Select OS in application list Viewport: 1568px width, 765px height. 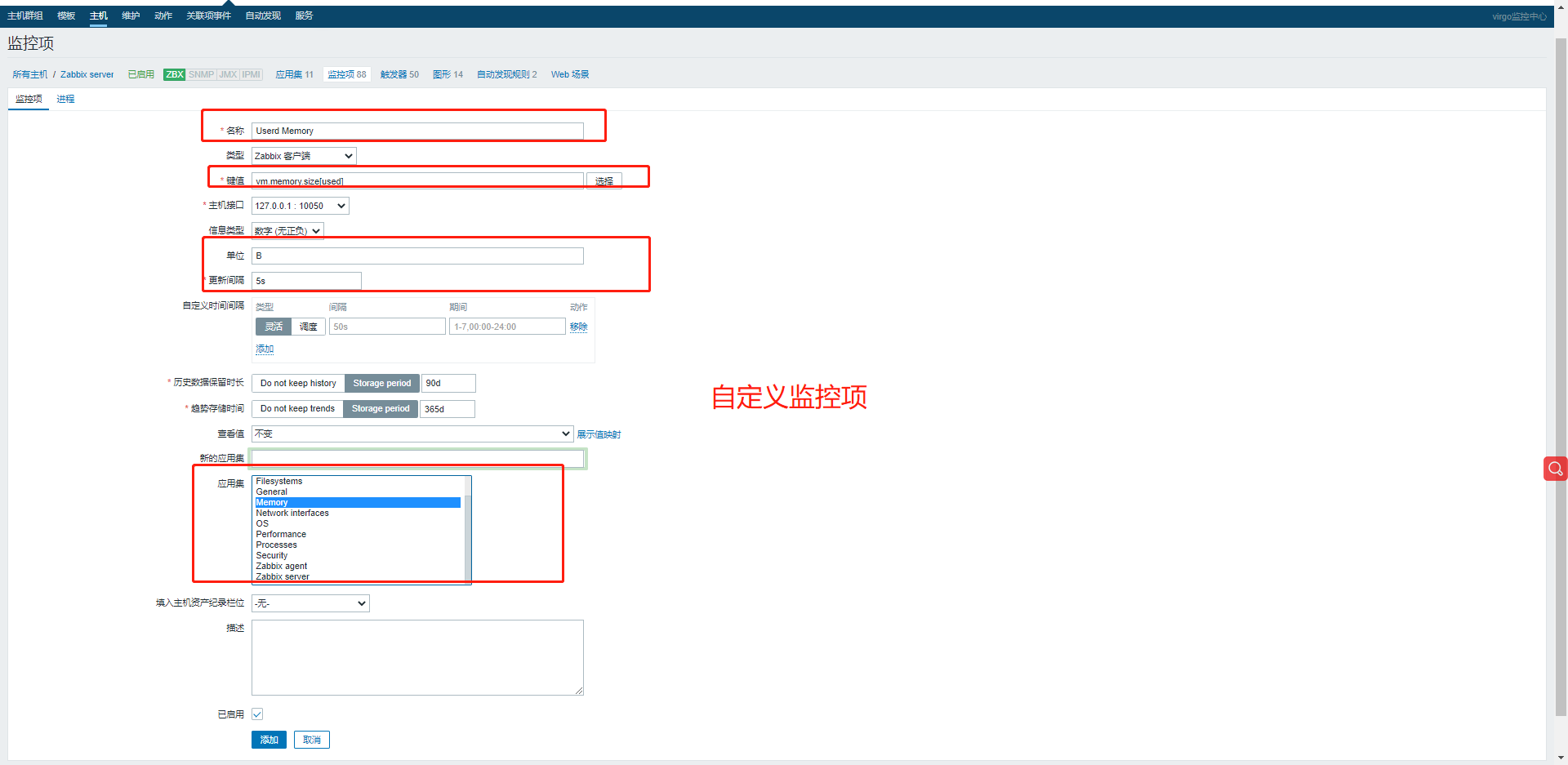[358, 524]
